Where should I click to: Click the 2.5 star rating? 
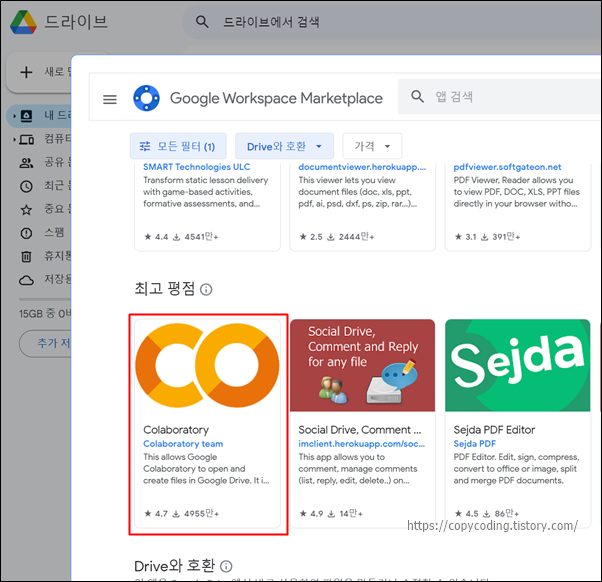pyautogui.click(x=311, y=237)
